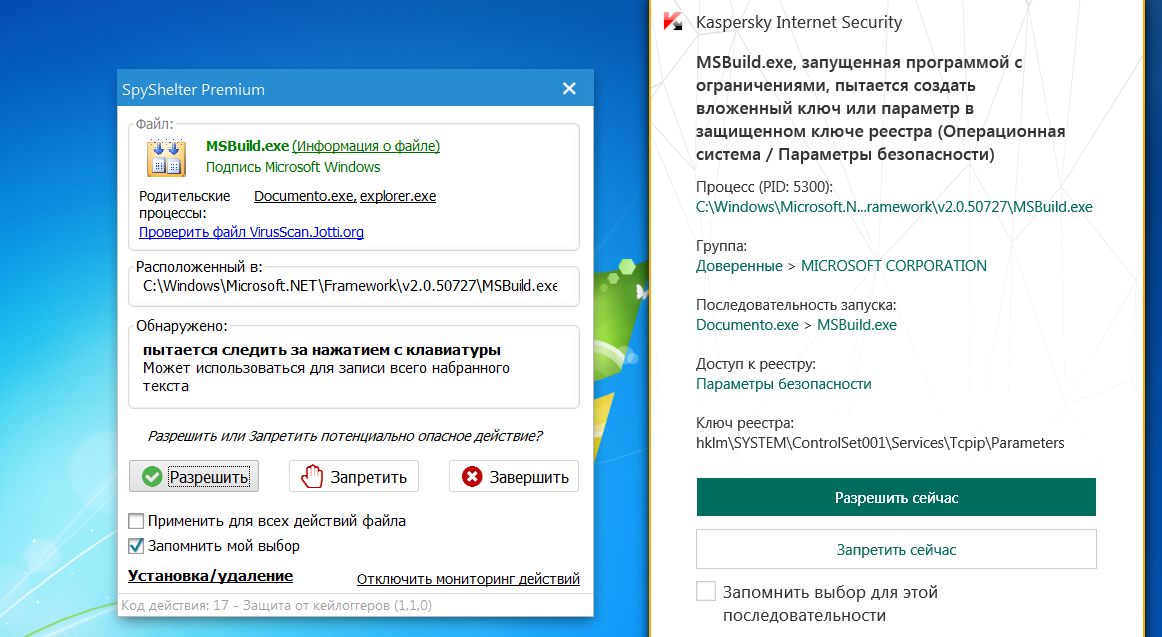Click the green checkmark Allow icon
Viewport: 1162px width, 637px height.
(x=152, y=477)
